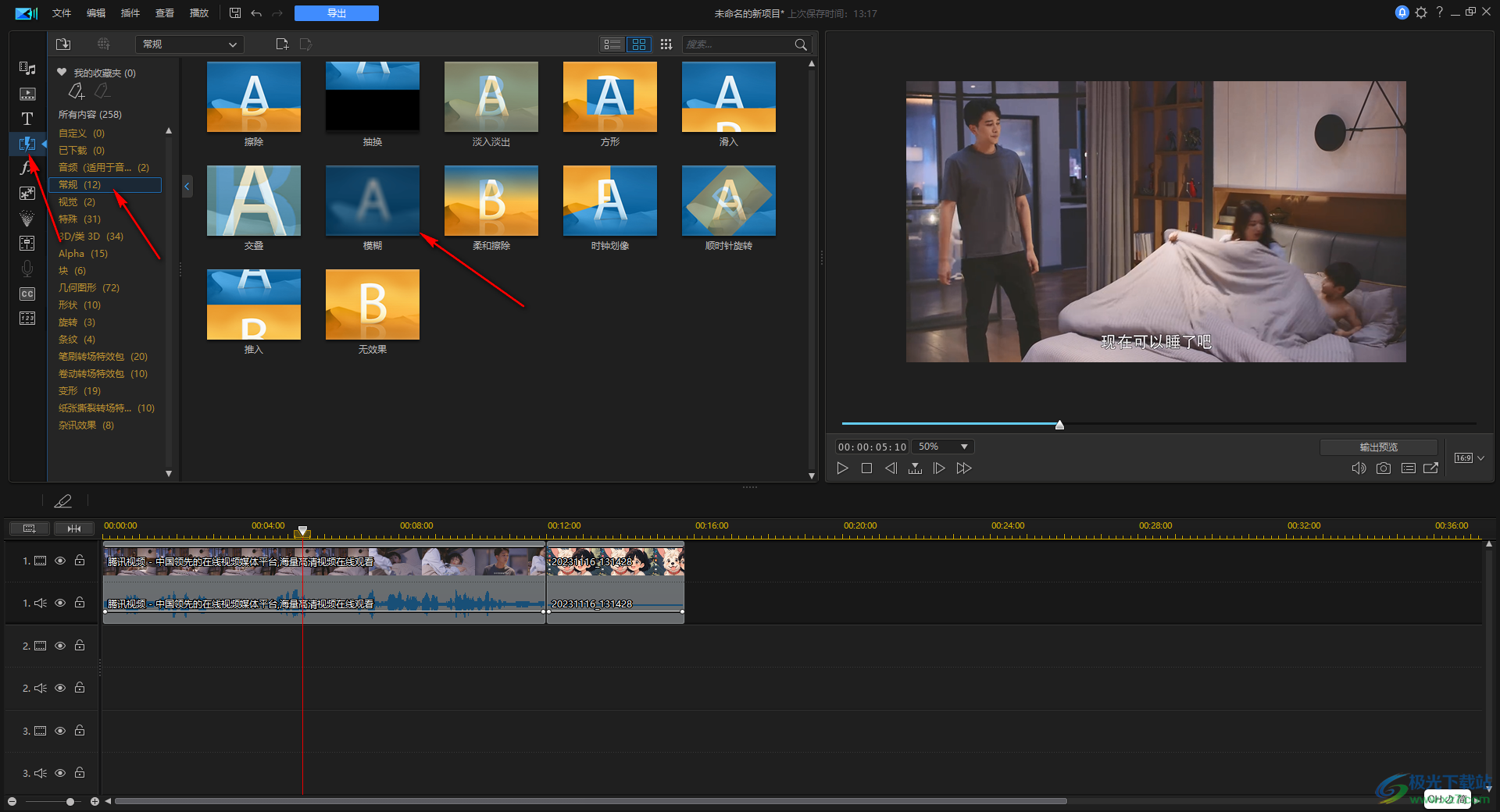Open the chapter room 123 icon
The image size is (1500, 812).
[x=27, y=319]
